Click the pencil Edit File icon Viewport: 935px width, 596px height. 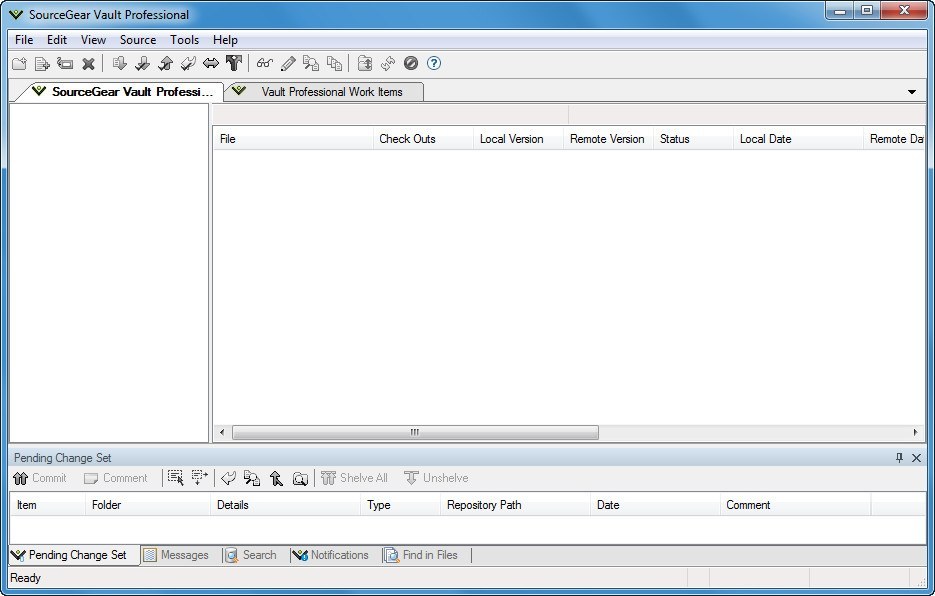pyautogui.click(x=288, y=63)
